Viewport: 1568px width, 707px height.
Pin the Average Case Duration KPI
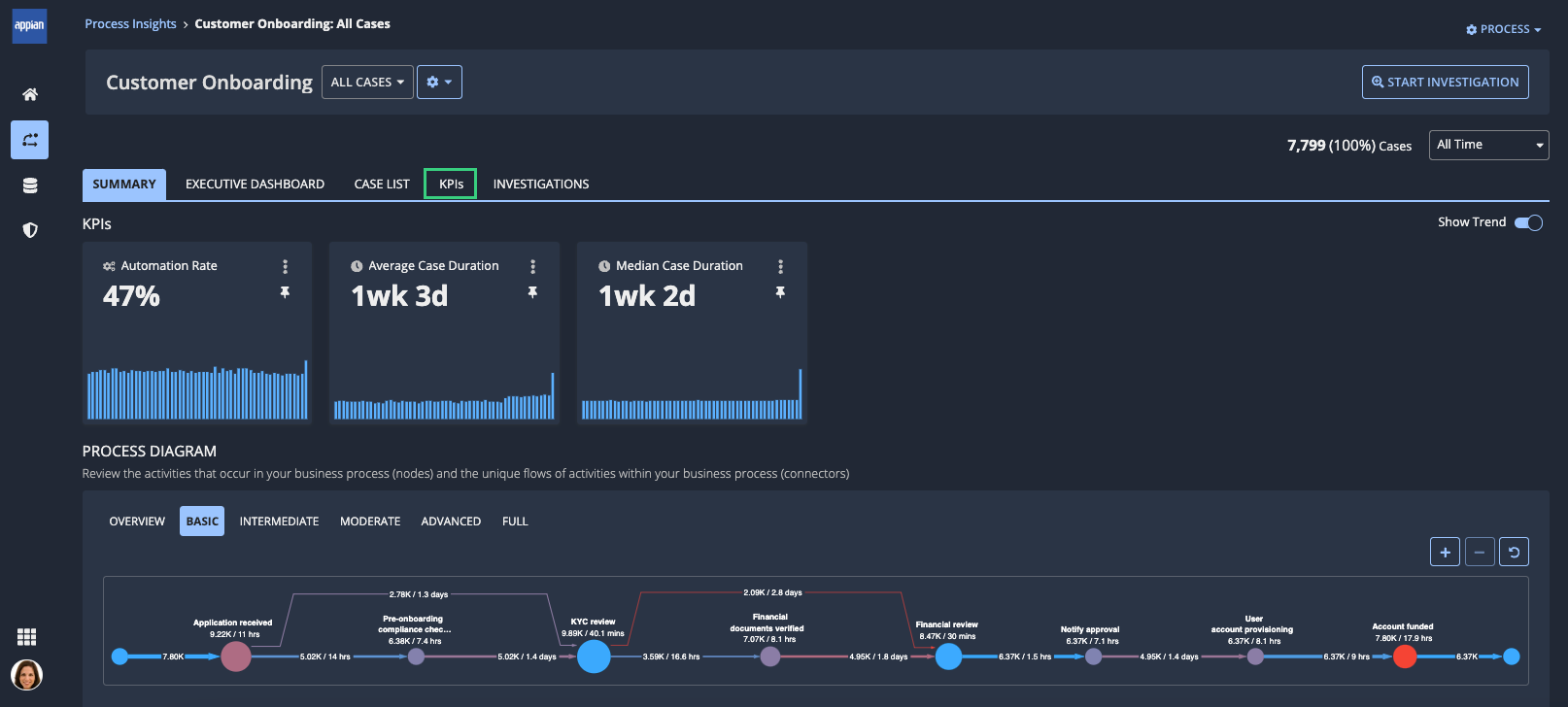532,292
